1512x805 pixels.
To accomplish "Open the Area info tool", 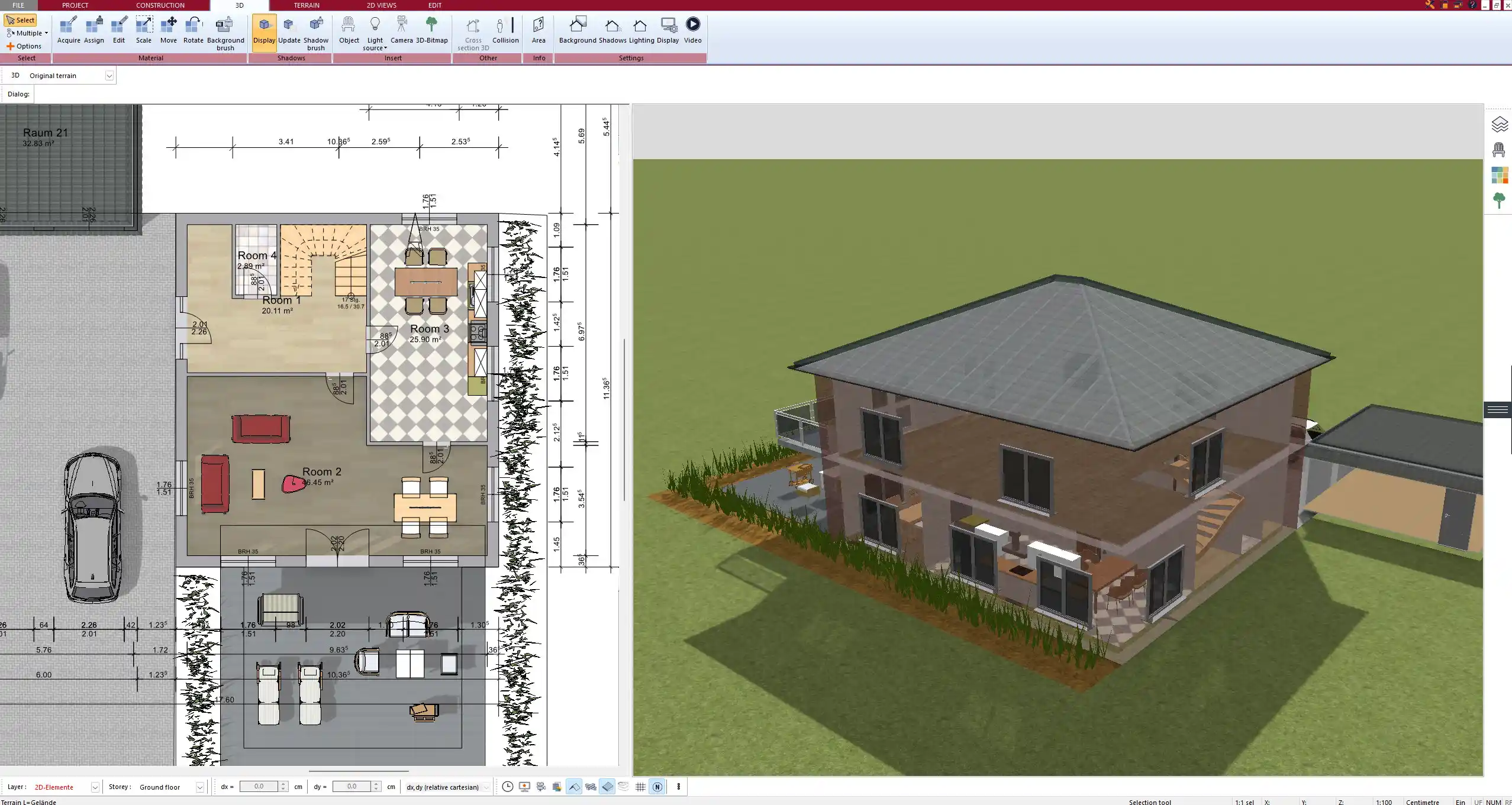I will point(539,31).
